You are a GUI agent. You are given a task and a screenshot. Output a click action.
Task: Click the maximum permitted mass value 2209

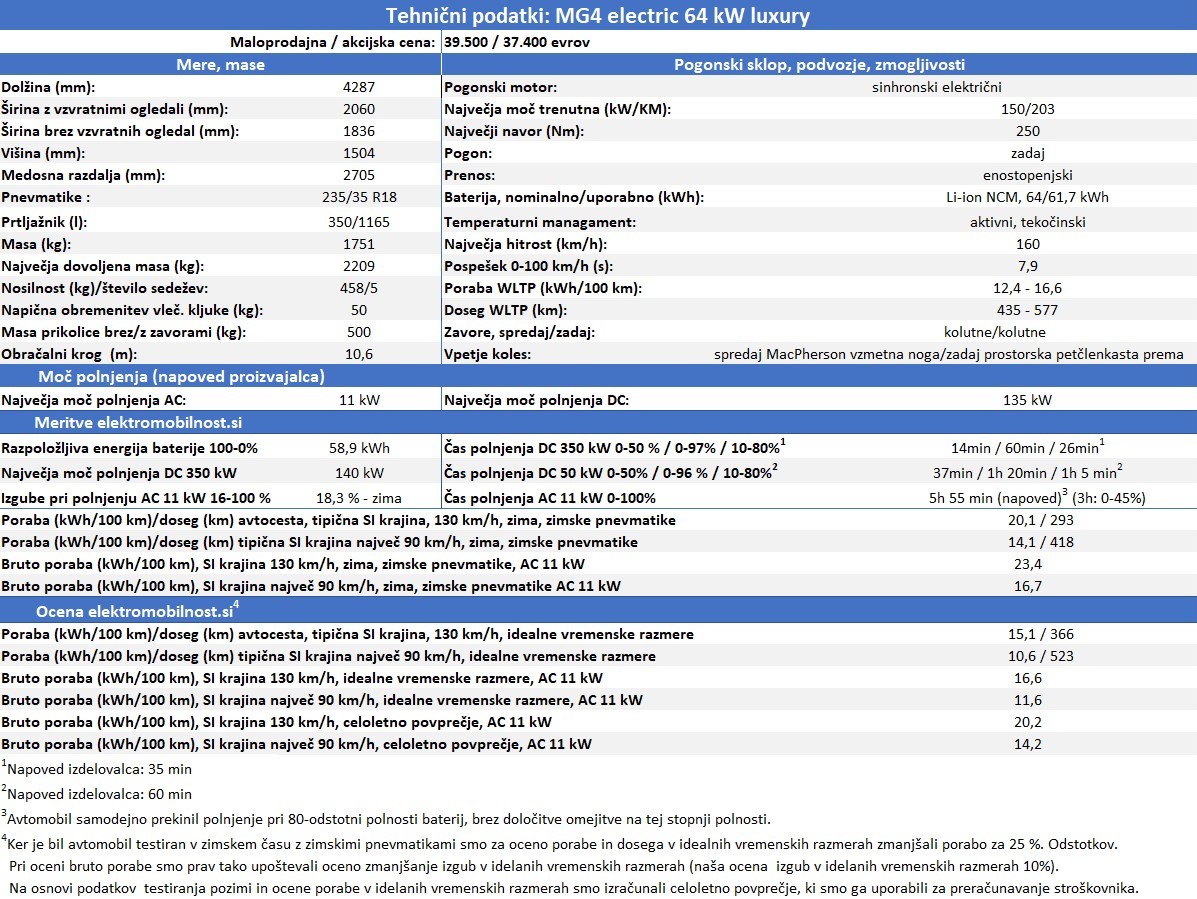pos(359,266)
